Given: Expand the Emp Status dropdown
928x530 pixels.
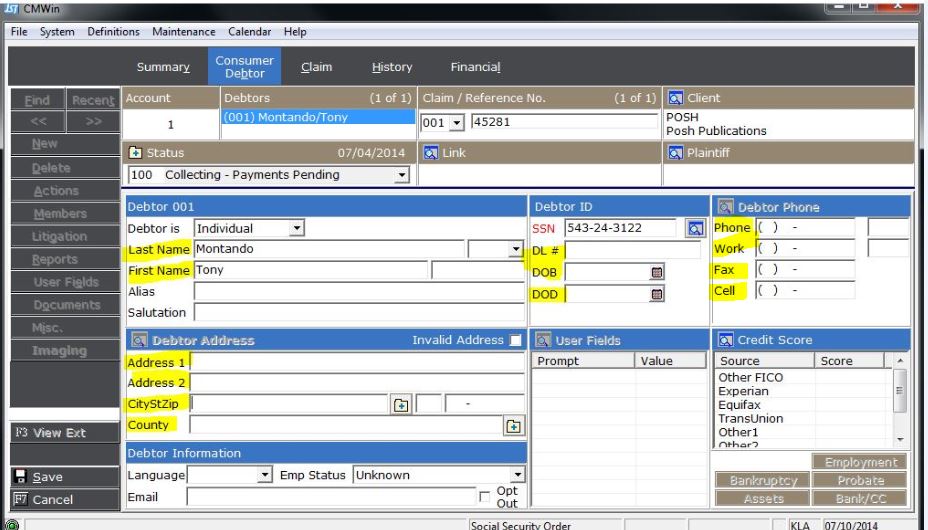Looking at the screenshot, I should tap(517, 475).
